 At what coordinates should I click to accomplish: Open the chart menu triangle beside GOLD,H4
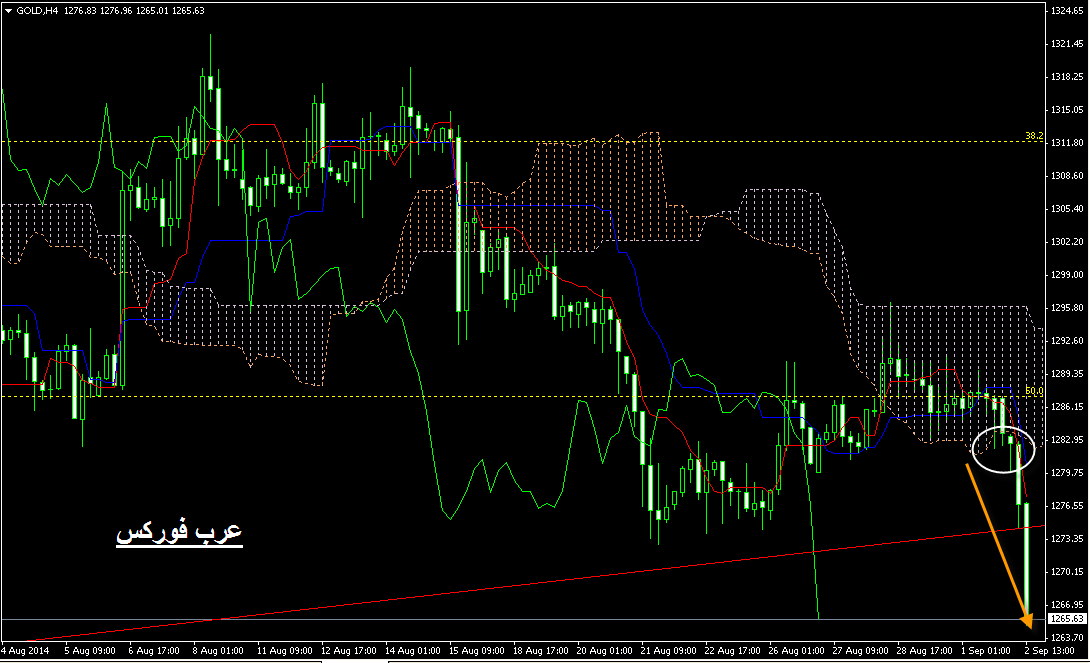(x=8, y=11)
